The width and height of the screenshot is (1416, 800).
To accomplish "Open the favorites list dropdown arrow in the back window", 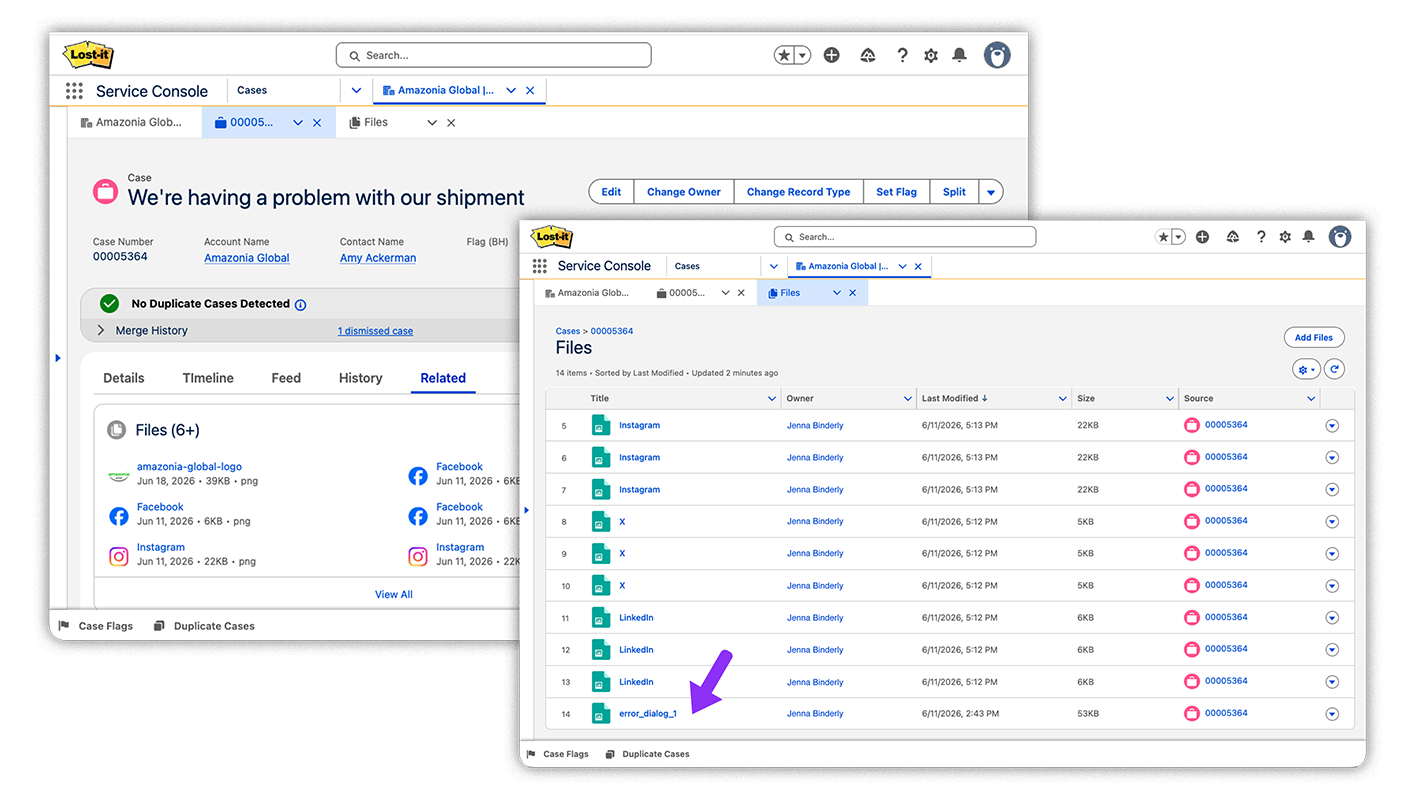I will point(802,55).
